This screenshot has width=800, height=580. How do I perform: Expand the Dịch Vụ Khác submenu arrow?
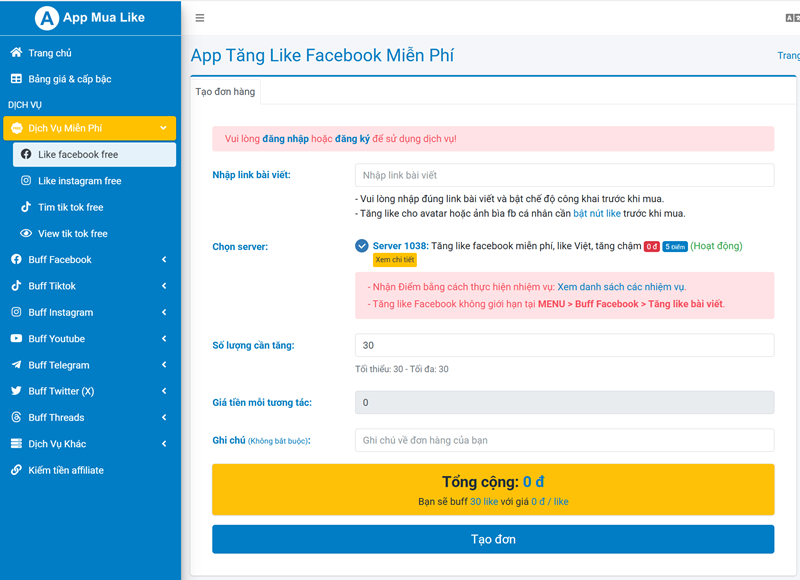coord(164,444)
